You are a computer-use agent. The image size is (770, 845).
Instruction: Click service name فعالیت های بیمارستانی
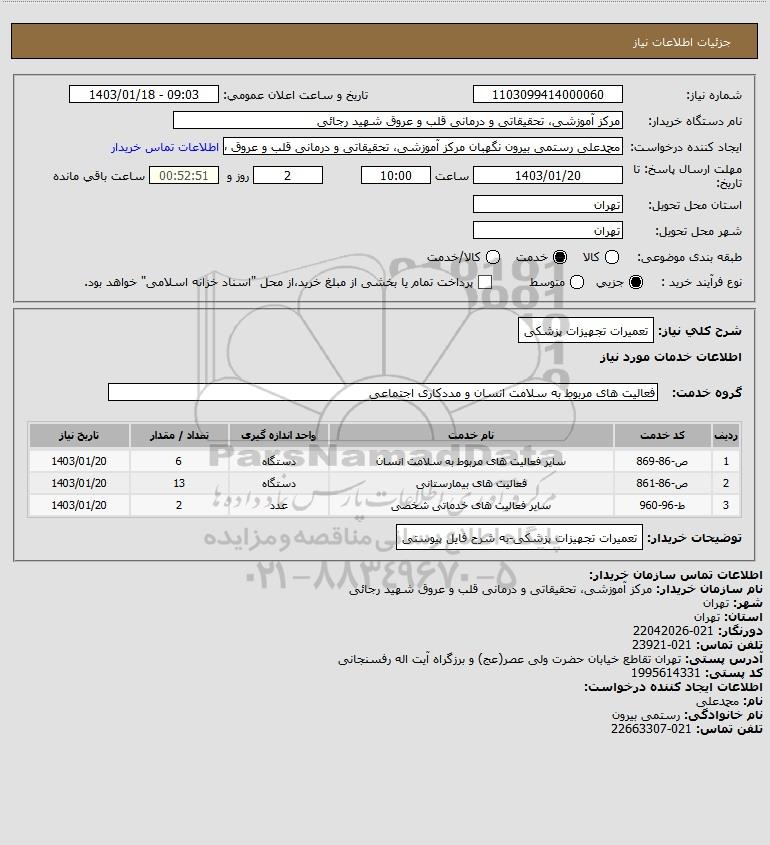tap(471, 483)
